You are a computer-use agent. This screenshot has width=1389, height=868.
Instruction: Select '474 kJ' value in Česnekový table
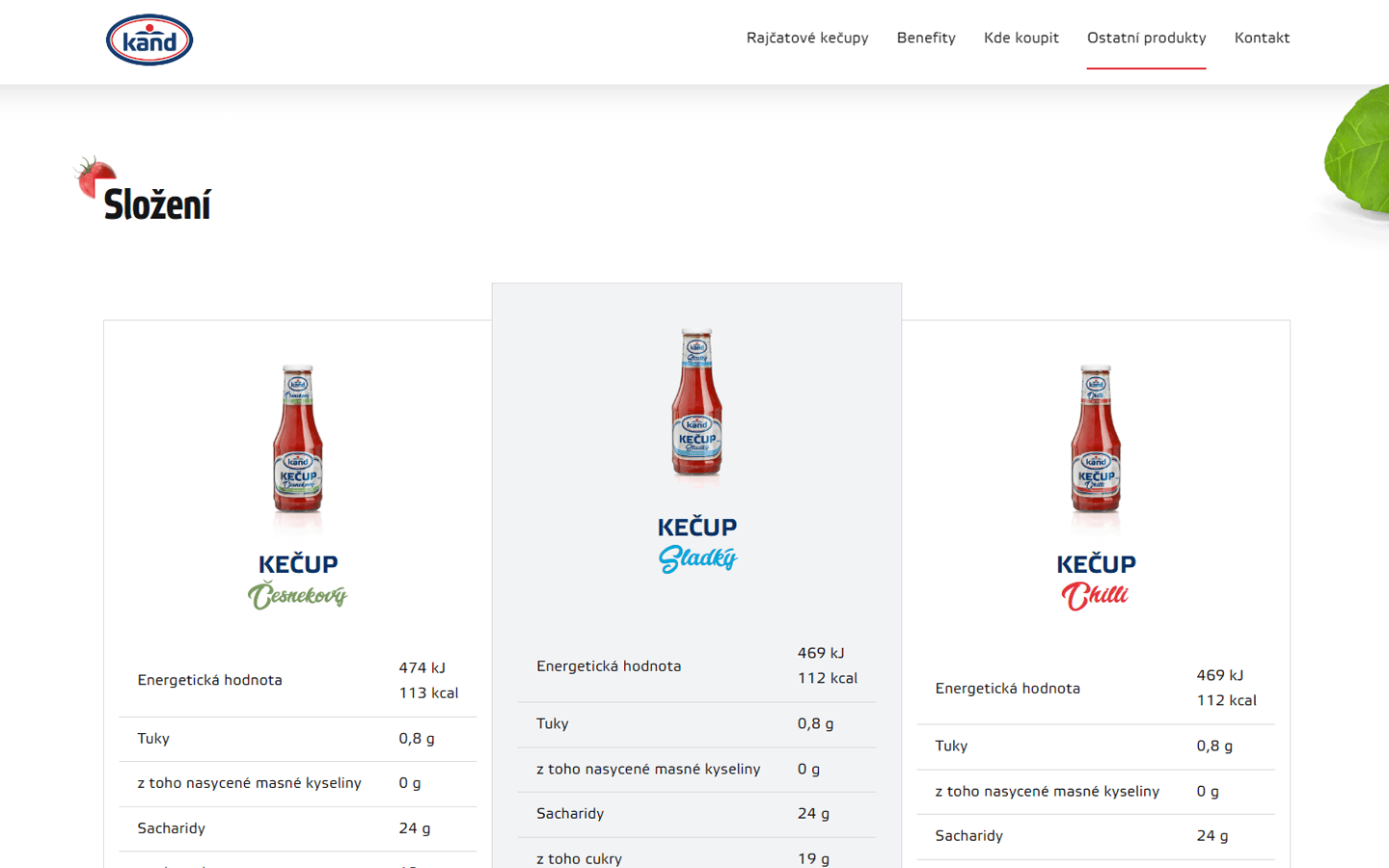tap(422, 667)
